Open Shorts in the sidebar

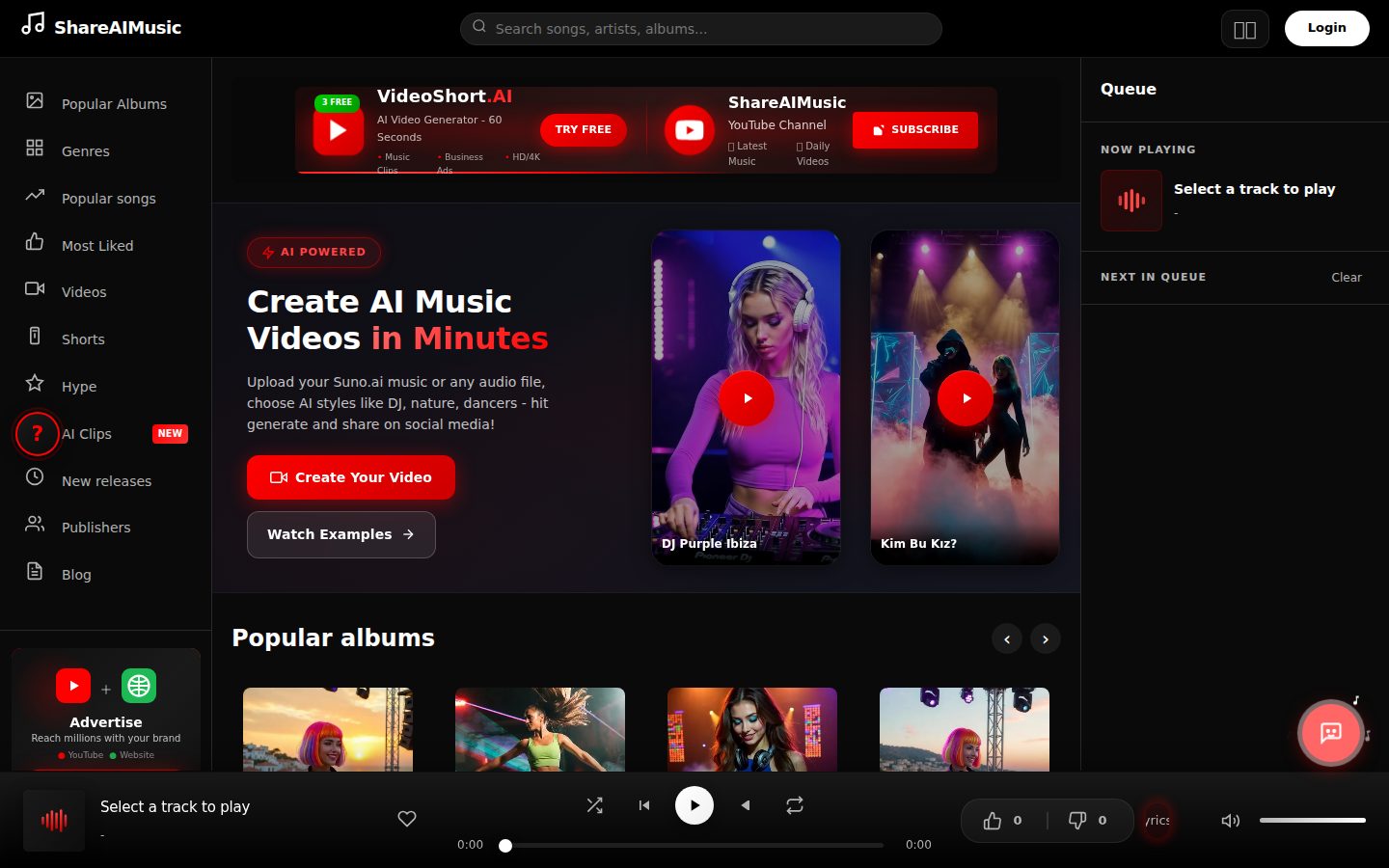pyautogui.click(x=105, y=339)
